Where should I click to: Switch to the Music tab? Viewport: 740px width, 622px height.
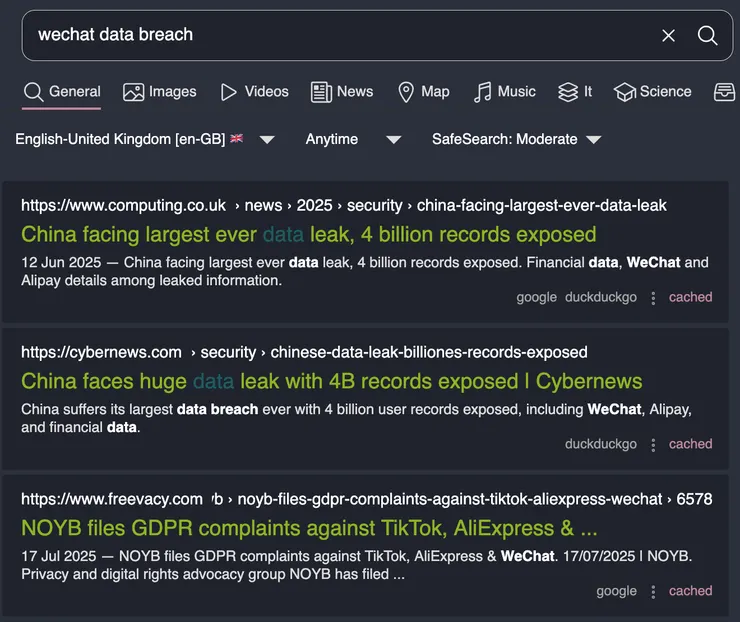coord(505,92)
